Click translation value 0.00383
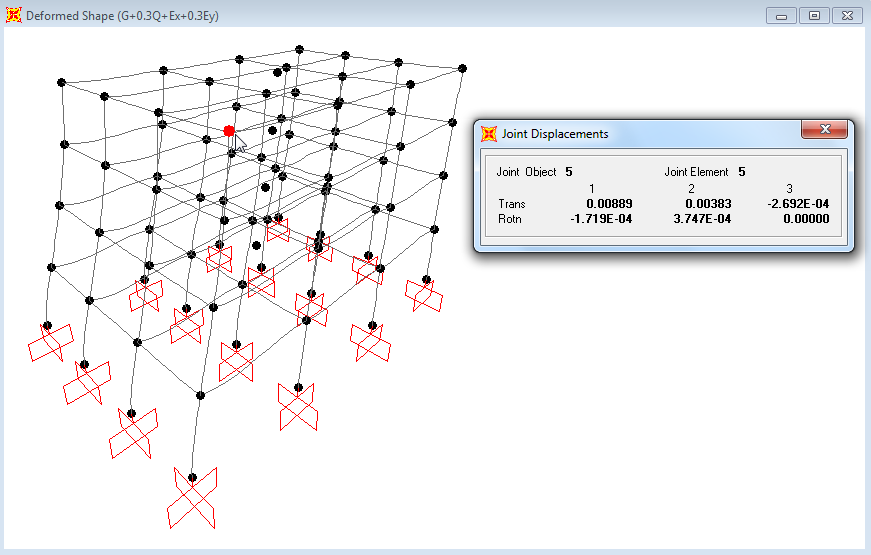This screenshot has height=555, width=871. 708,204
